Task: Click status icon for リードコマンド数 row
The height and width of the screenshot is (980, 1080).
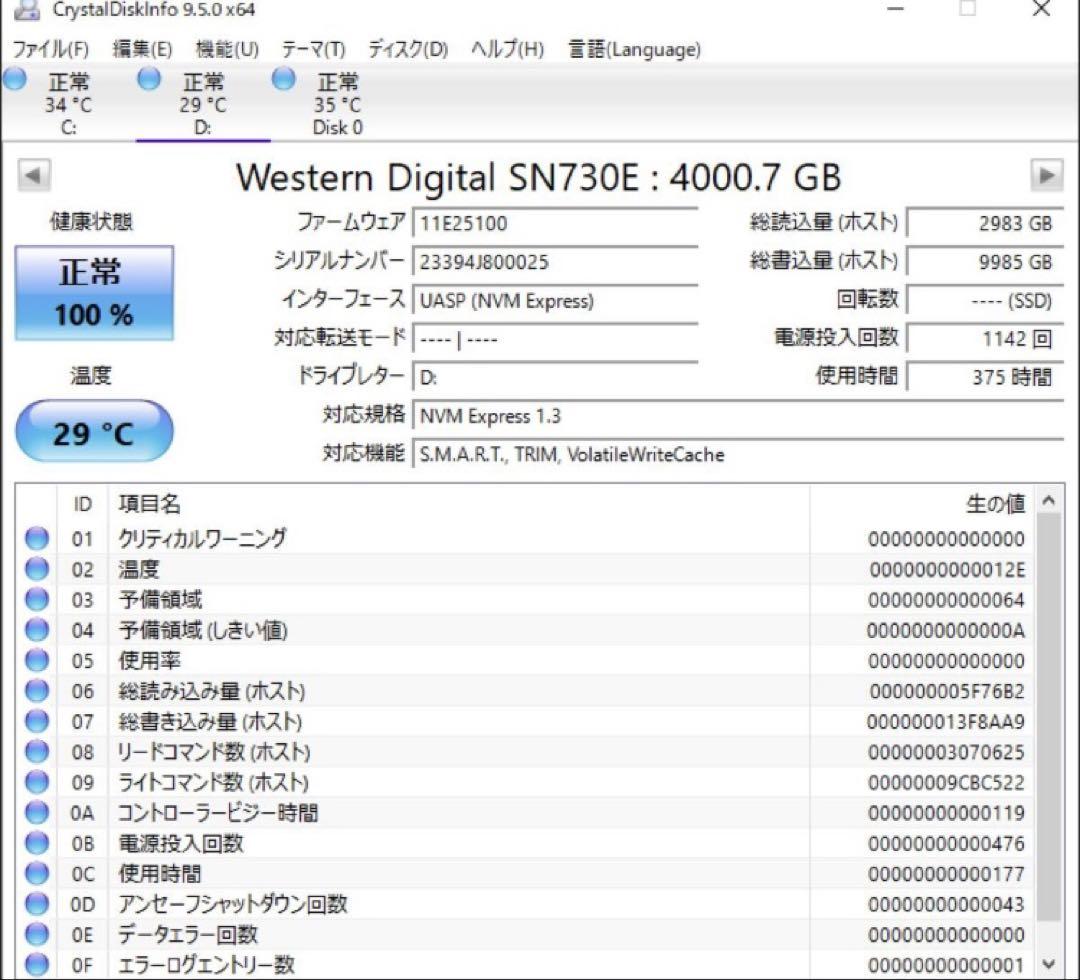Action: [37, 751]
